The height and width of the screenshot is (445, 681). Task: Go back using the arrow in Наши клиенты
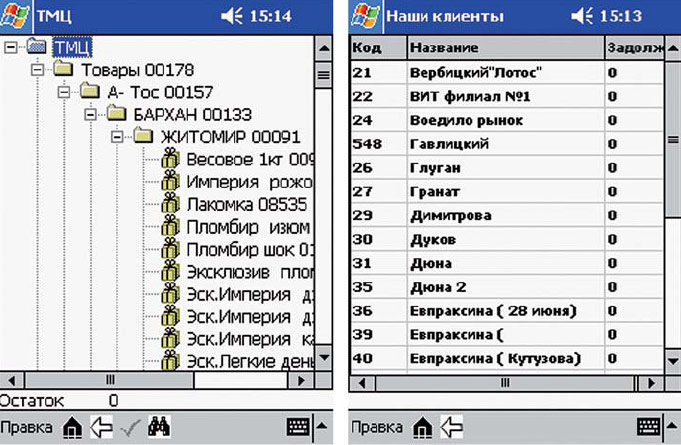pyautogui.click(x=451, y=426)
